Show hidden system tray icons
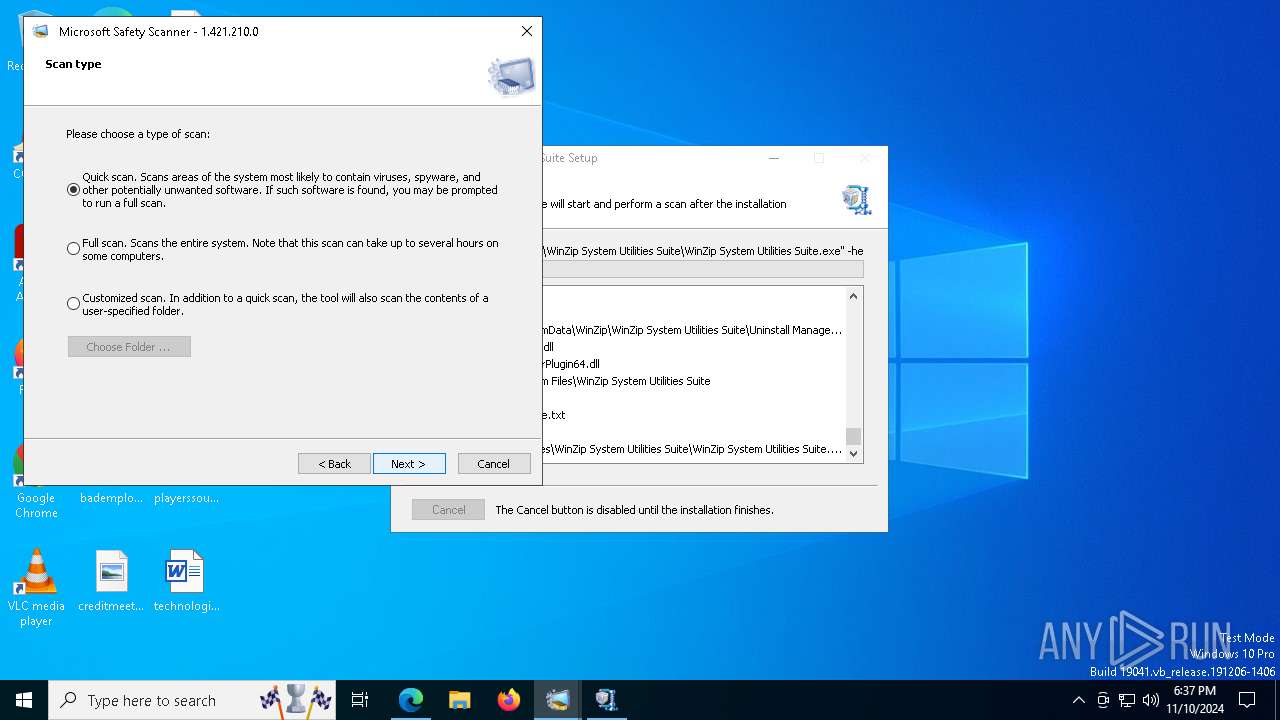 pos(1078,700)
